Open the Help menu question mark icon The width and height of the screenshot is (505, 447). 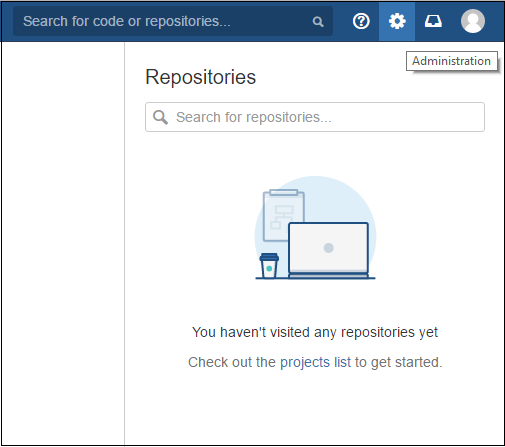(361, 22)
